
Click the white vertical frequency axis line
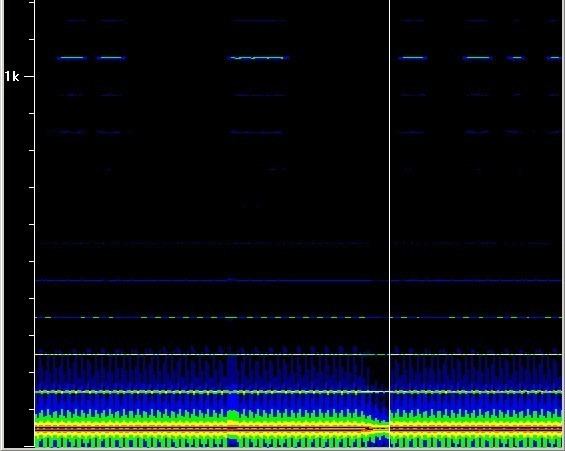pyautogui.click(x=35, y=223)
